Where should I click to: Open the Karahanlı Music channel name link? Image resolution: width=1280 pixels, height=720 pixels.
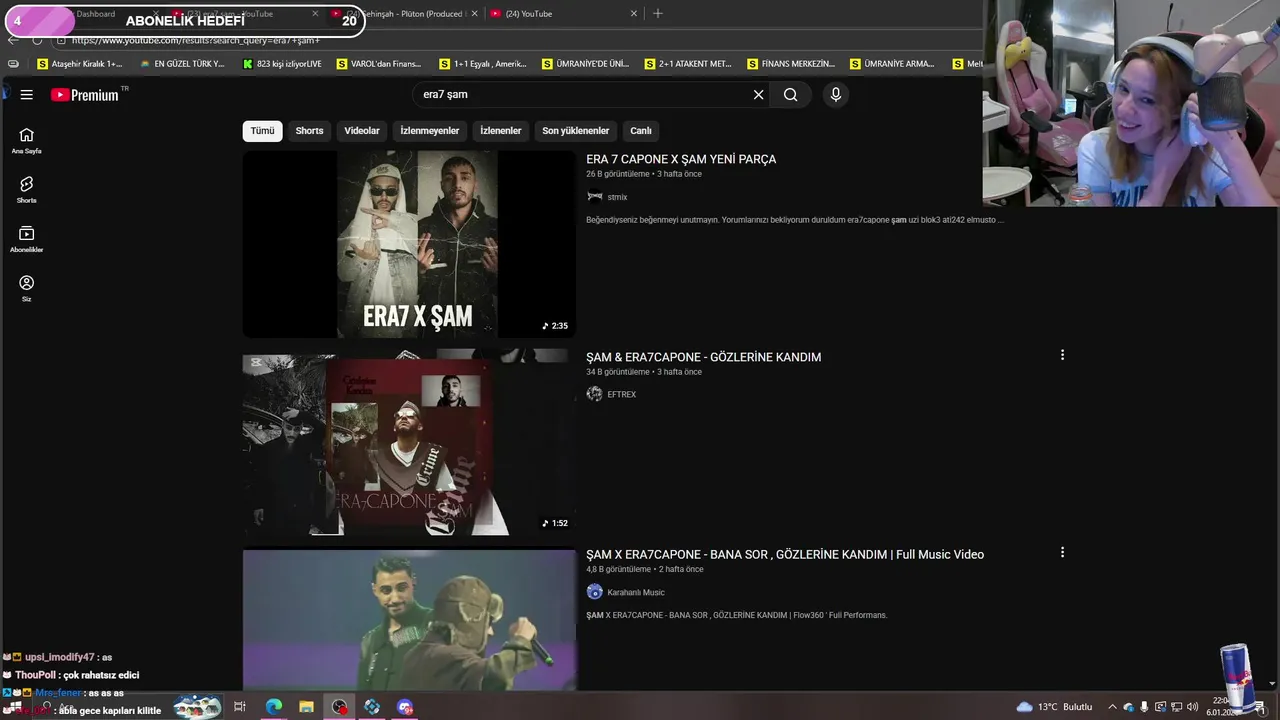636,592
